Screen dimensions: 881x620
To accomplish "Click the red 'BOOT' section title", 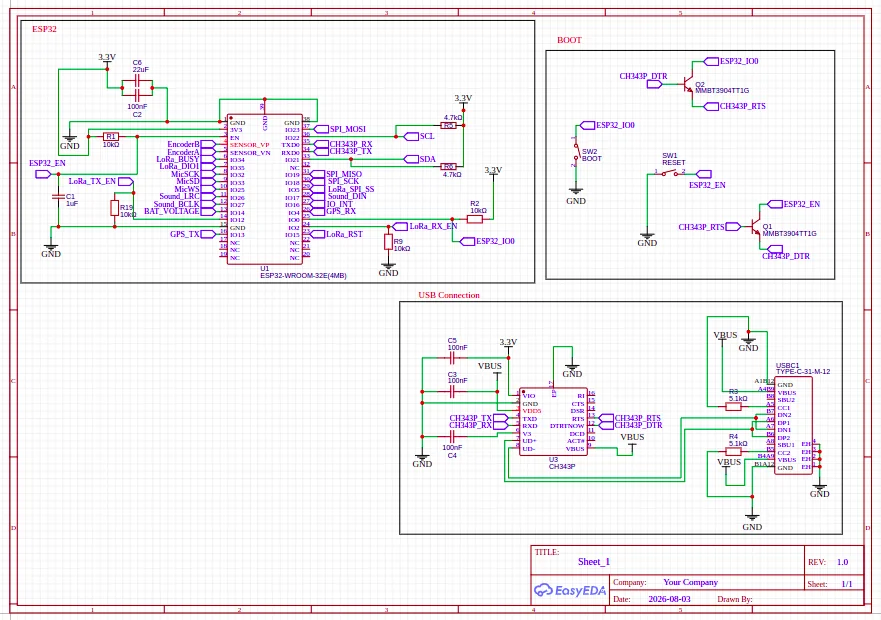I will pos(569,40).
